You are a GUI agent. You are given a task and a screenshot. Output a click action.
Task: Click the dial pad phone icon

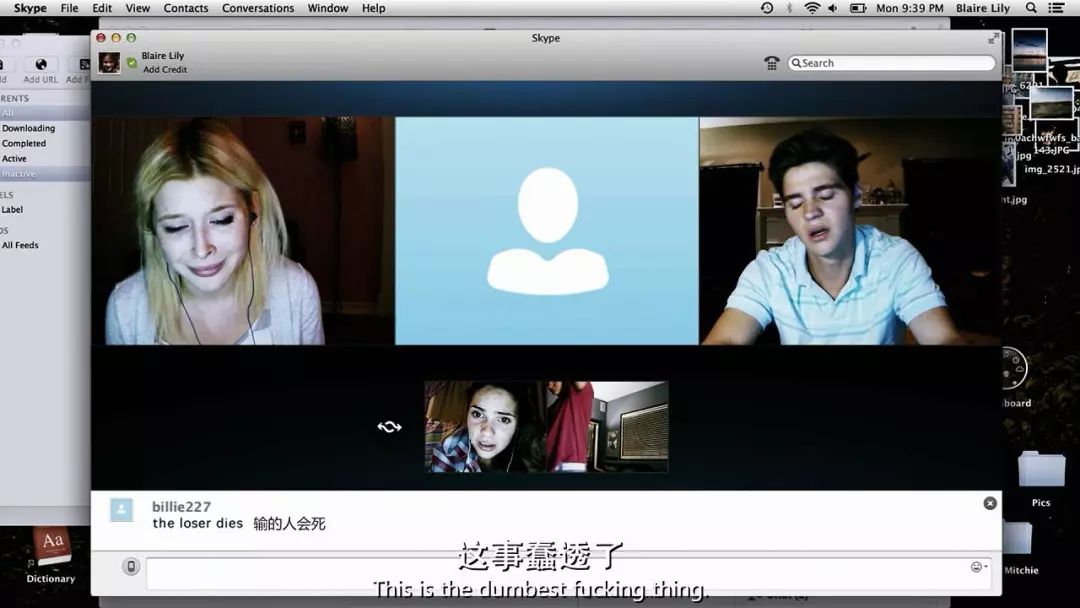pyautogui.click(x=771, y=63)
